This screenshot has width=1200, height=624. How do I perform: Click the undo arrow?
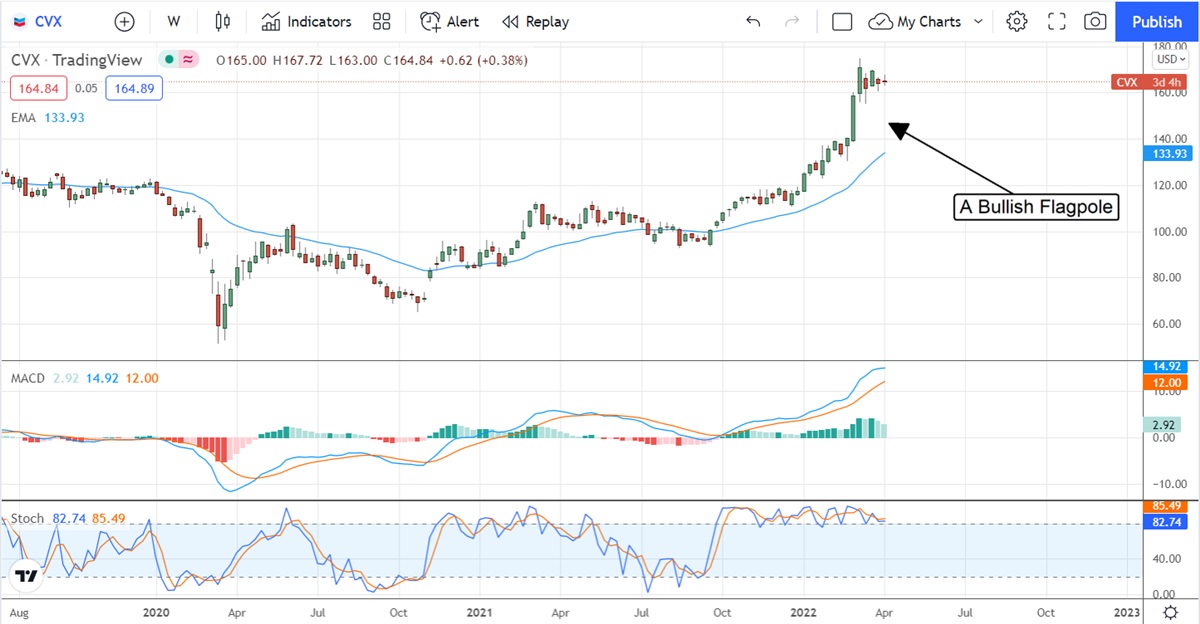point(753,21)
